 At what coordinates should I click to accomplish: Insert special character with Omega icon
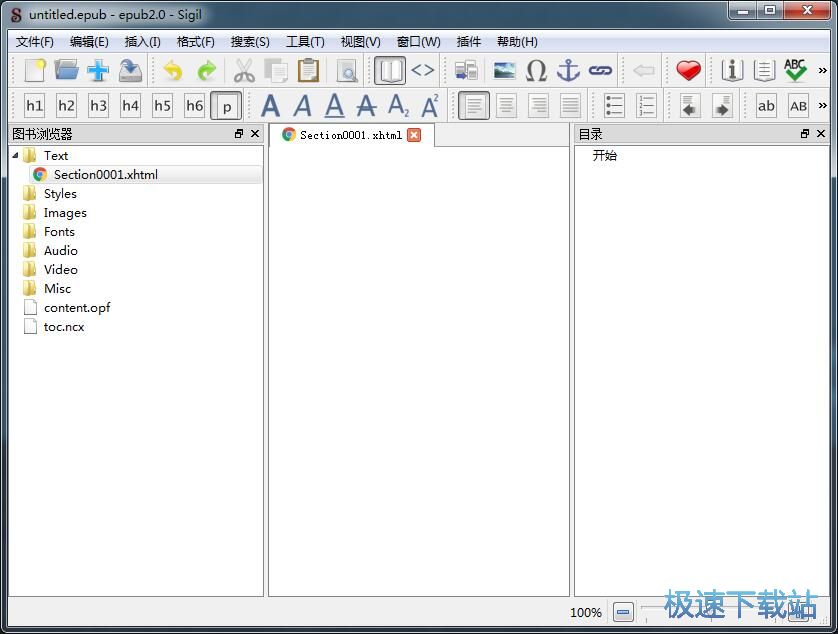[536, 70]
